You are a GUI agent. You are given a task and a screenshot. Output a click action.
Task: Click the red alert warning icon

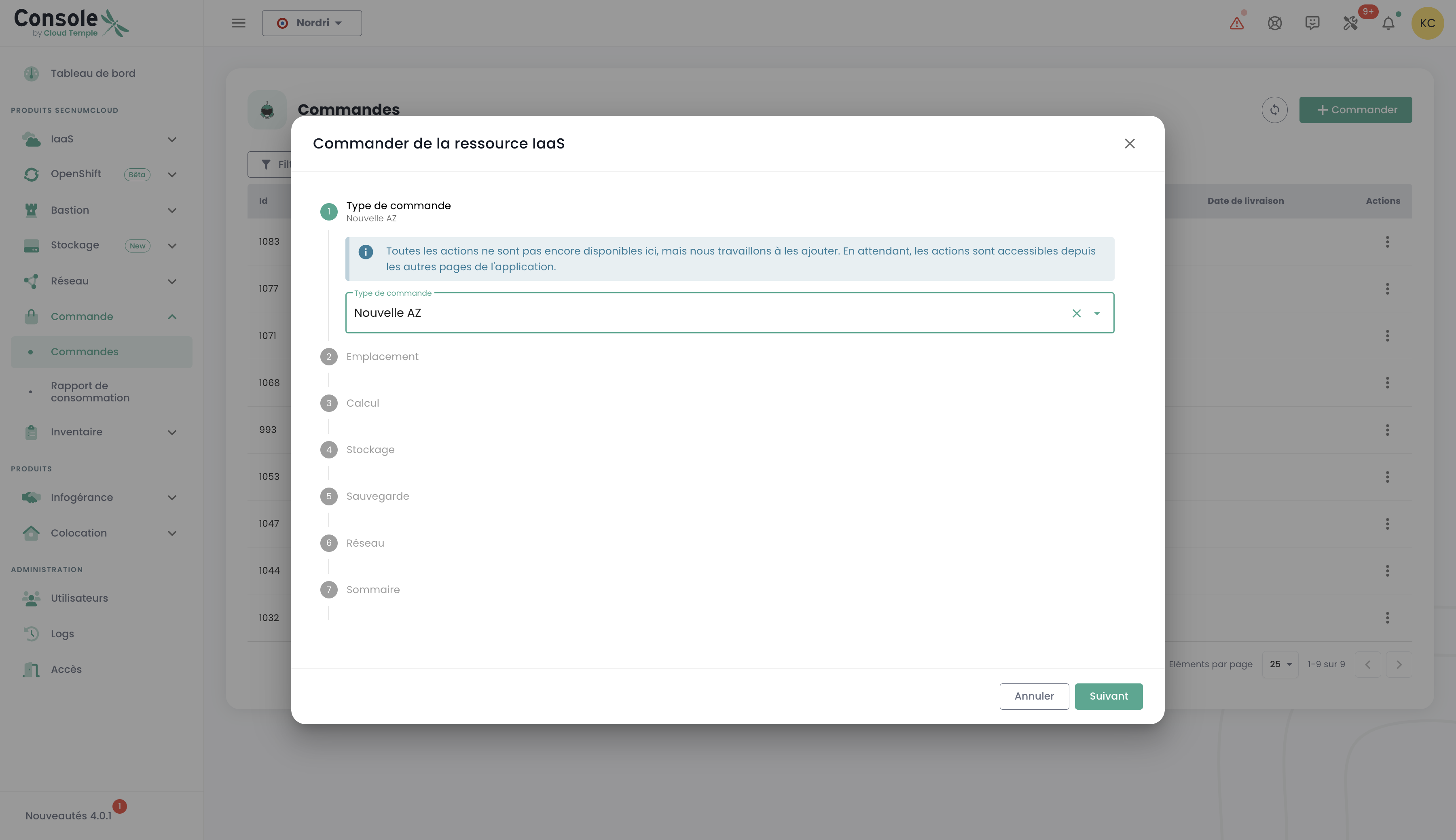pos(1236,23)
